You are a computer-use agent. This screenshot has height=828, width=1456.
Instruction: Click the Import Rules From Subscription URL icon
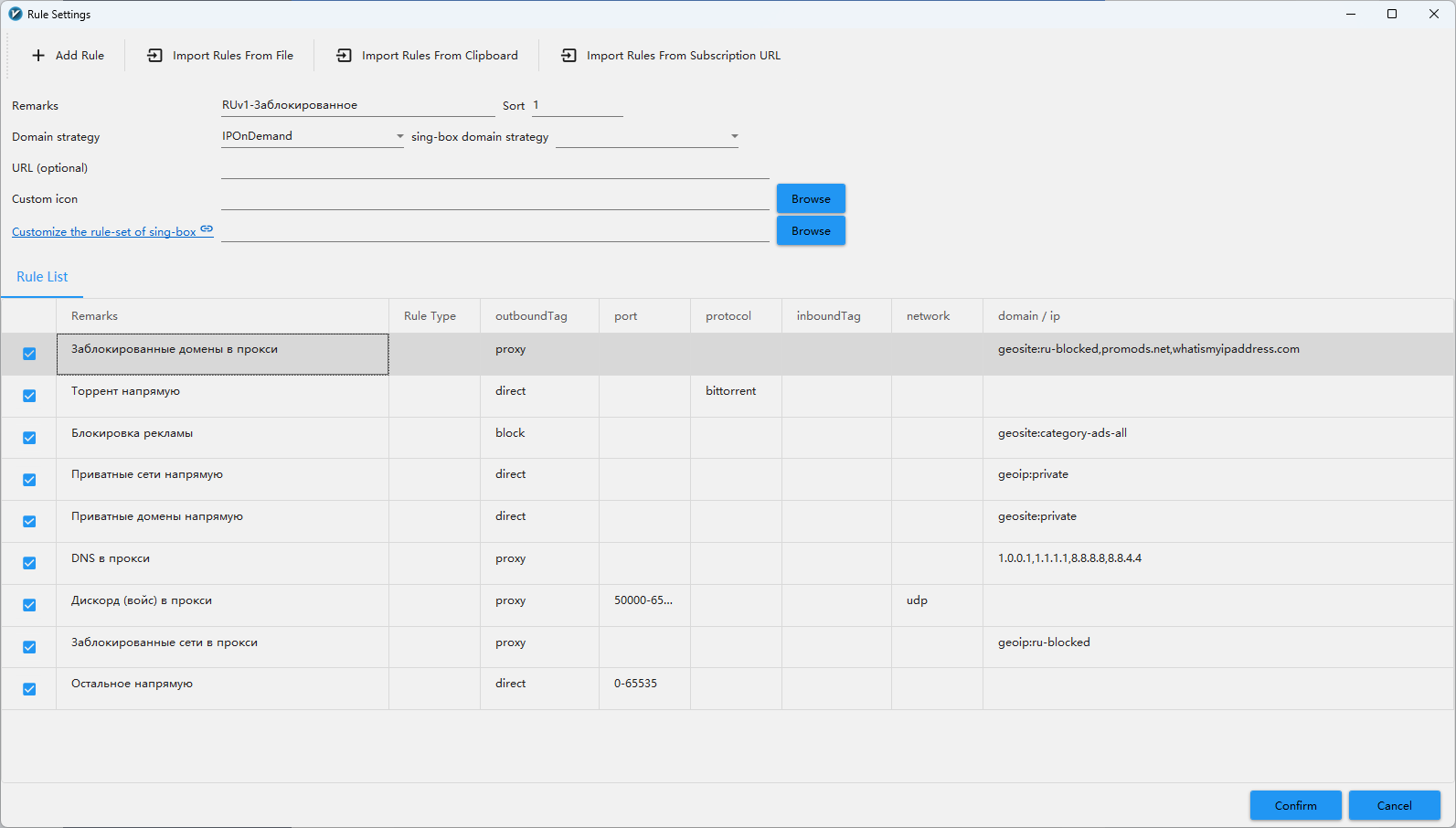pos(569,56)
